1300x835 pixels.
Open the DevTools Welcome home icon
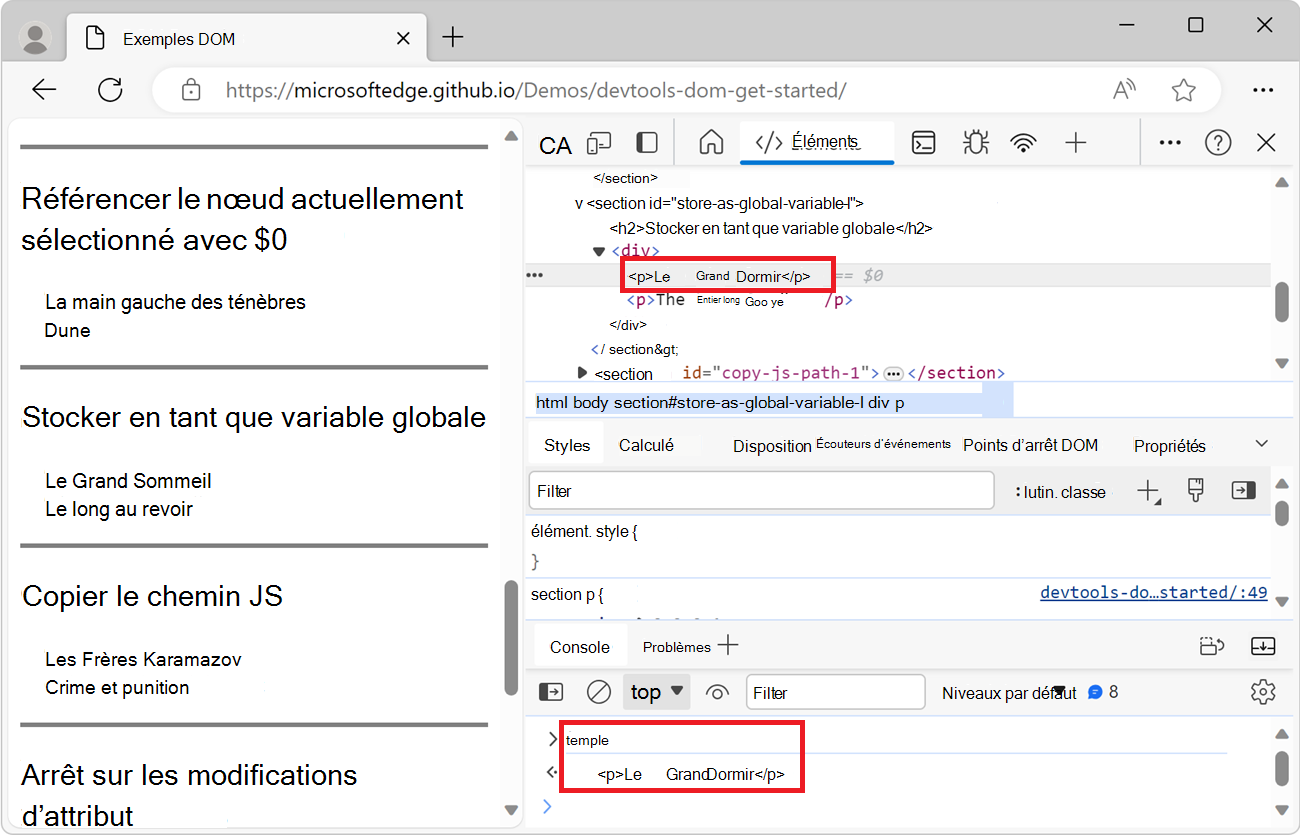pyautogui.click(x=711, y=142)
